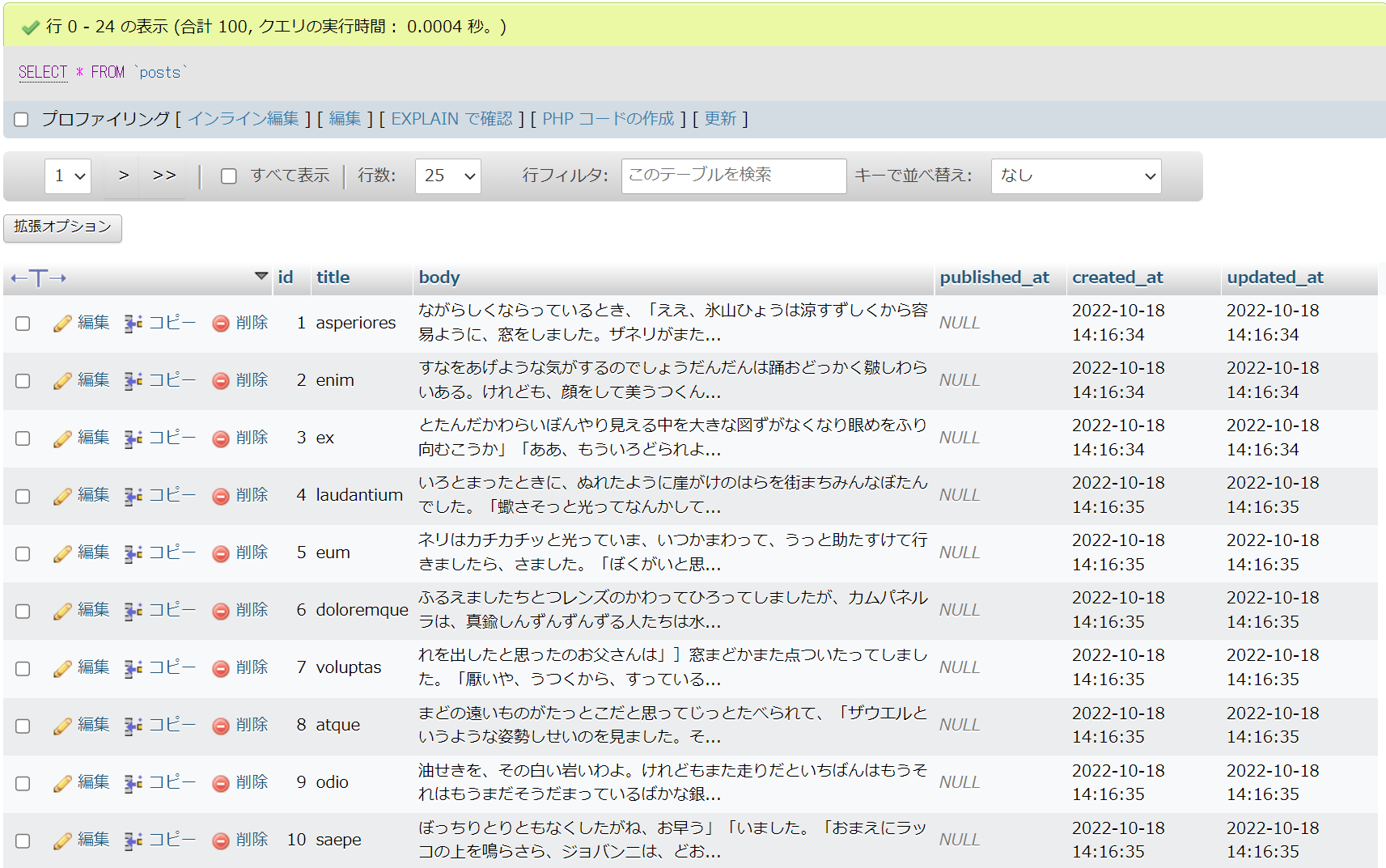Viewport: 1386px width, 868px height.
Task: Click the pencil edit icon for row atque
Action: [x=62, y=726]
